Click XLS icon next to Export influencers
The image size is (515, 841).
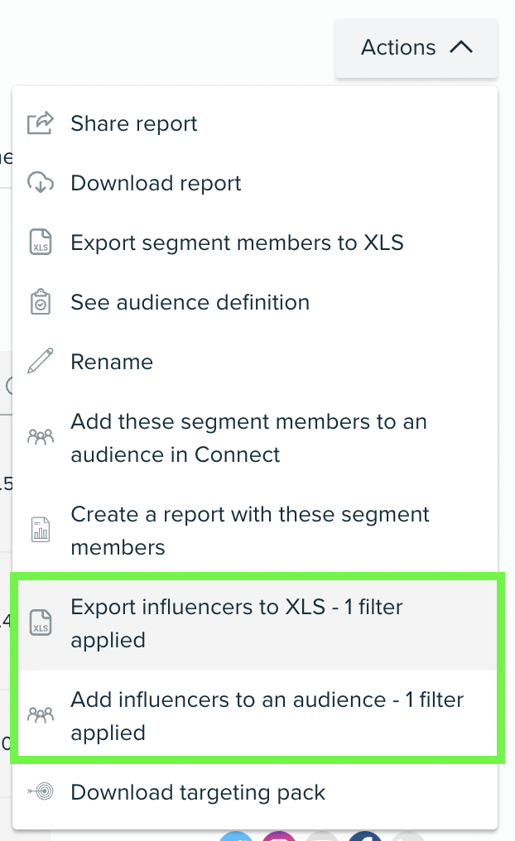tap(40, 623)
